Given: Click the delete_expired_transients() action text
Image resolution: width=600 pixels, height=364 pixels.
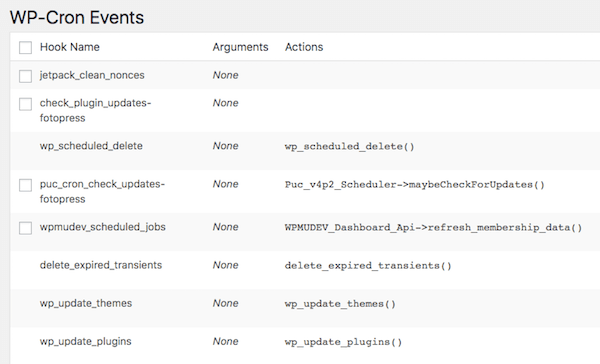Looking at the screenshot, I should tap(368, 266).
